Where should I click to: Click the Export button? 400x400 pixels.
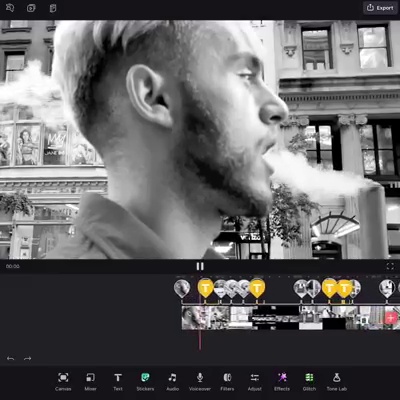[x=380, y=8]
